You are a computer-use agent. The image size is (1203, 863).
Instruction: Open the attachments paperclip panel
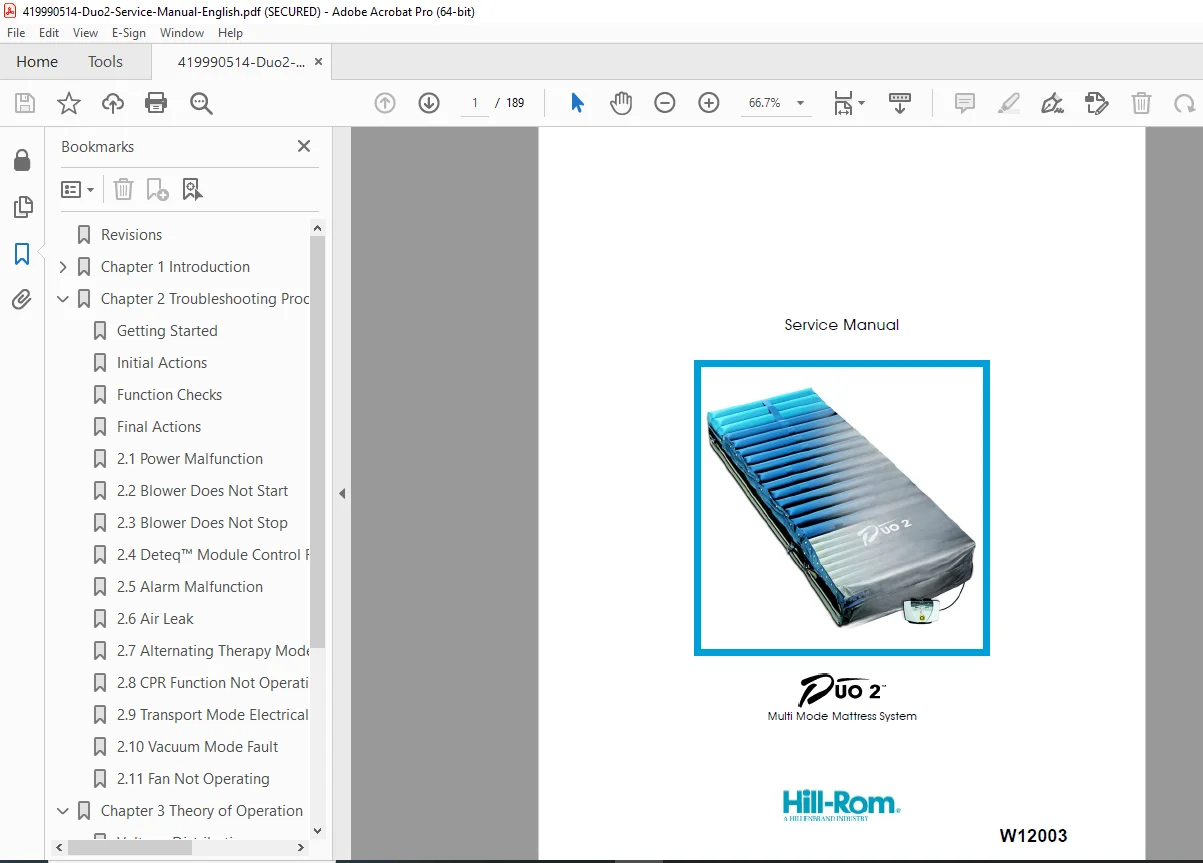(22, 299)
